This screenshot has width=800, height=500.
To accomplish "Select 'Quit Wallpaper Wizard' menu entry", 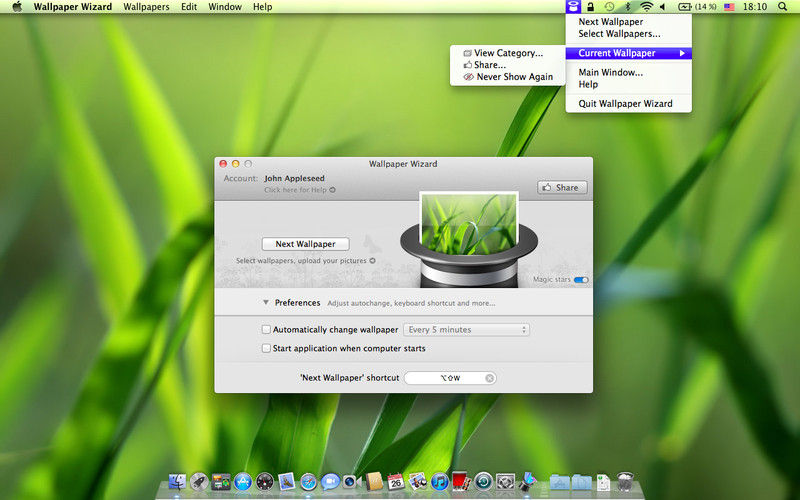I will tap(625, 104).
